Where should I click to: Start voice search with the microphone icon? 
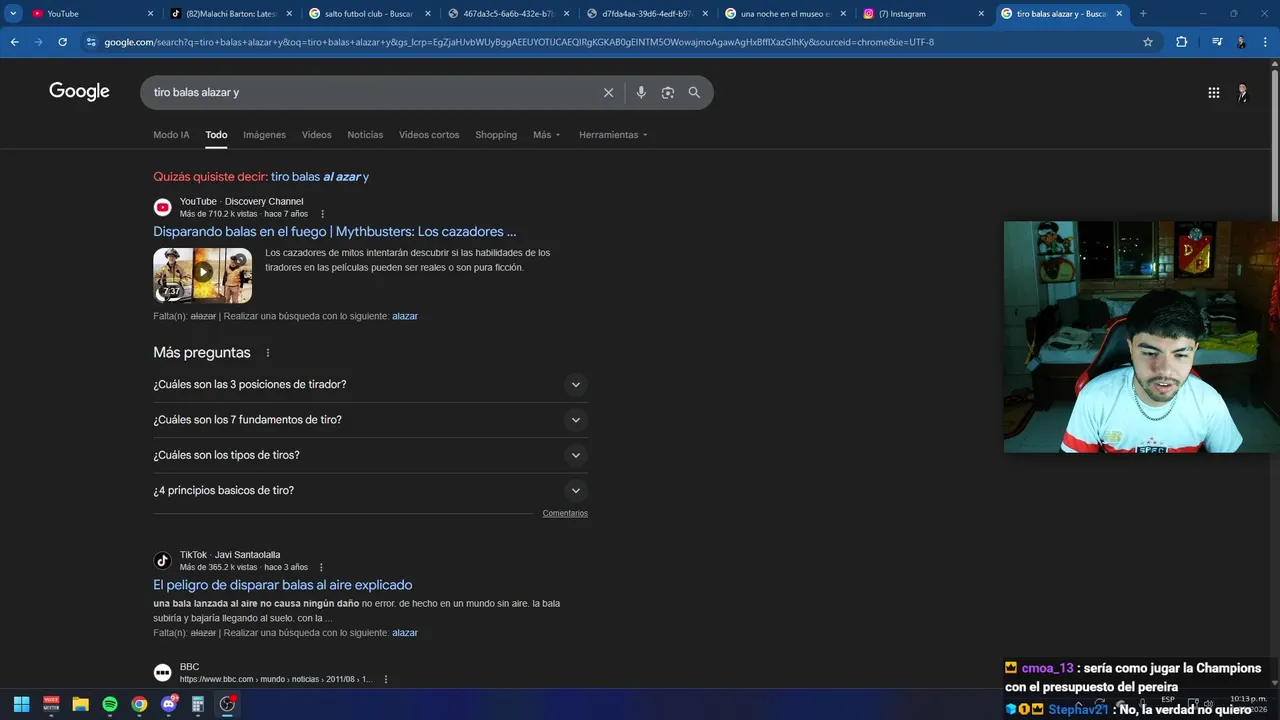click(641, 92)
